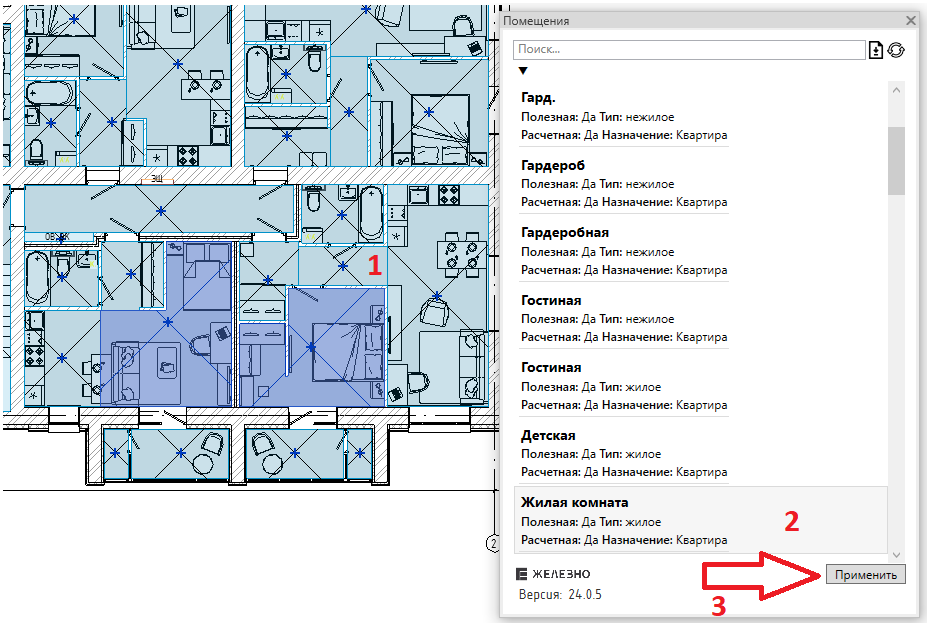Viewport: 927px width, 625px height.
Task: Click the list scrollbar up arrow
Action: (x=896, y=90)
